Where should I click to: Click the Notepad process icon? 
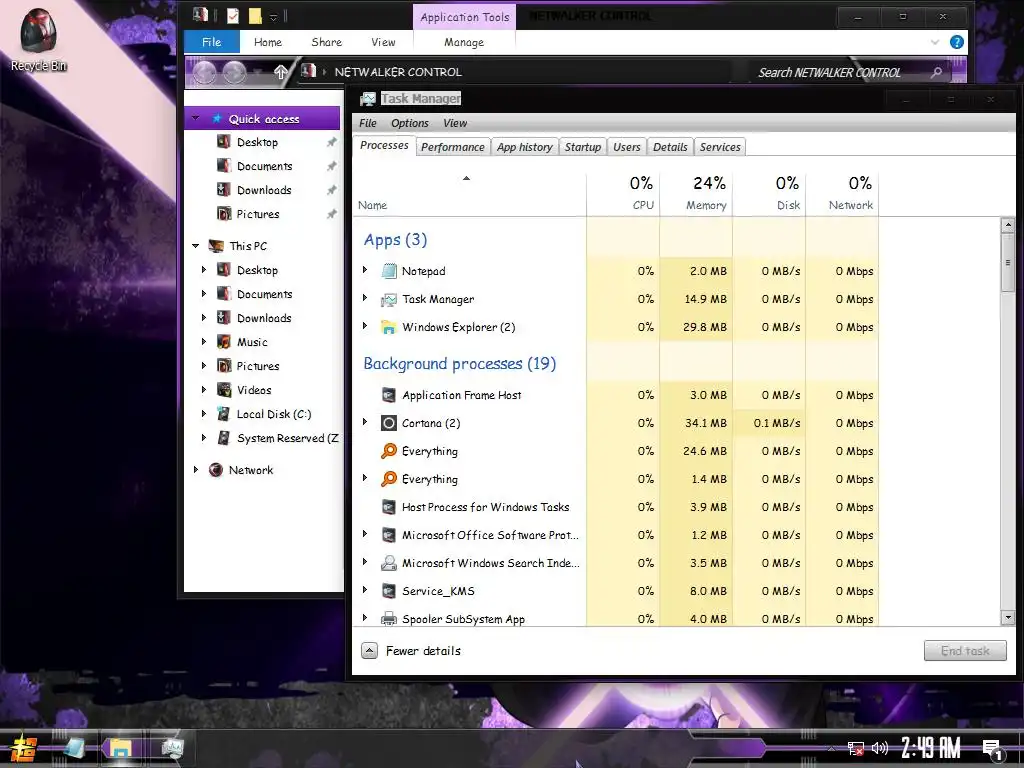coord(389,270)
